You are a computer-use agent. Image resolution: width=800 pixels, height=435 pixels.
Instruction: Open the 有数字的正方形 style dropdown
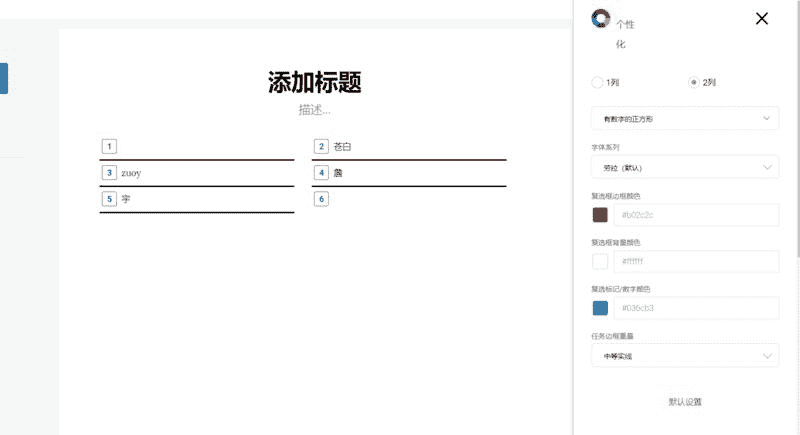coord(685,119)
